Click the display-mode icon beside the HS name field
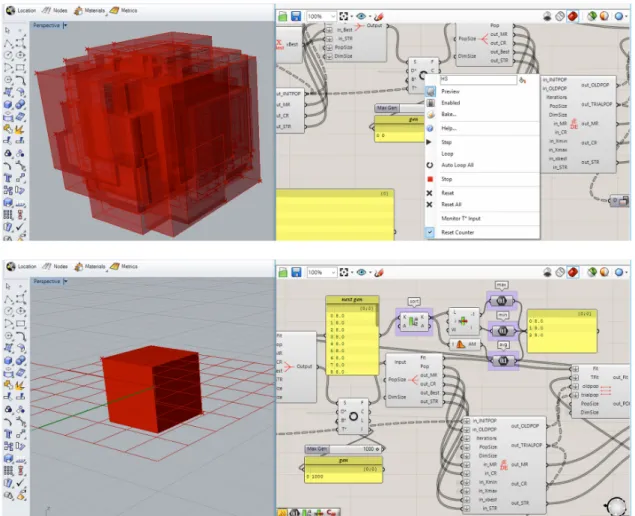The image size is (635, 516). 523,80
